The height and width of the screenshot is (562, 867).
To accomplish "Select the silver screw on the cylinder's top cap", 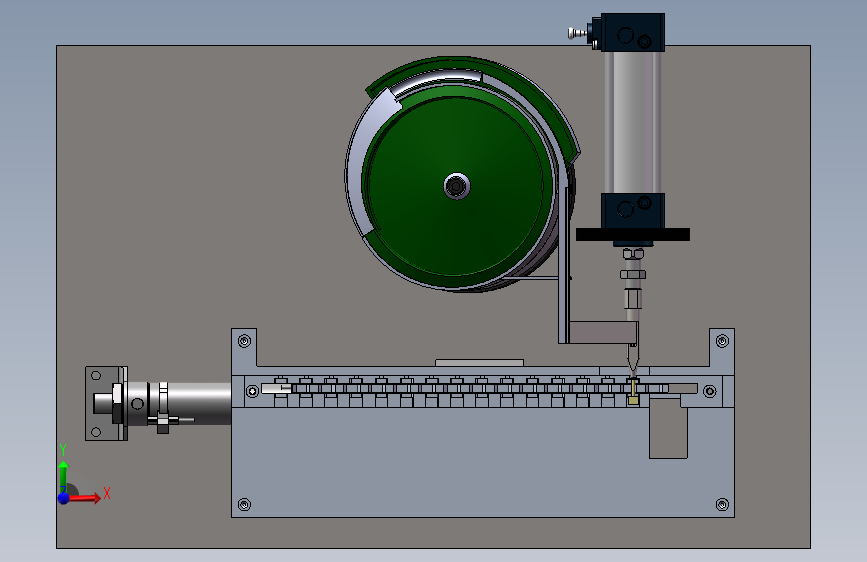I will coord(578,33).
